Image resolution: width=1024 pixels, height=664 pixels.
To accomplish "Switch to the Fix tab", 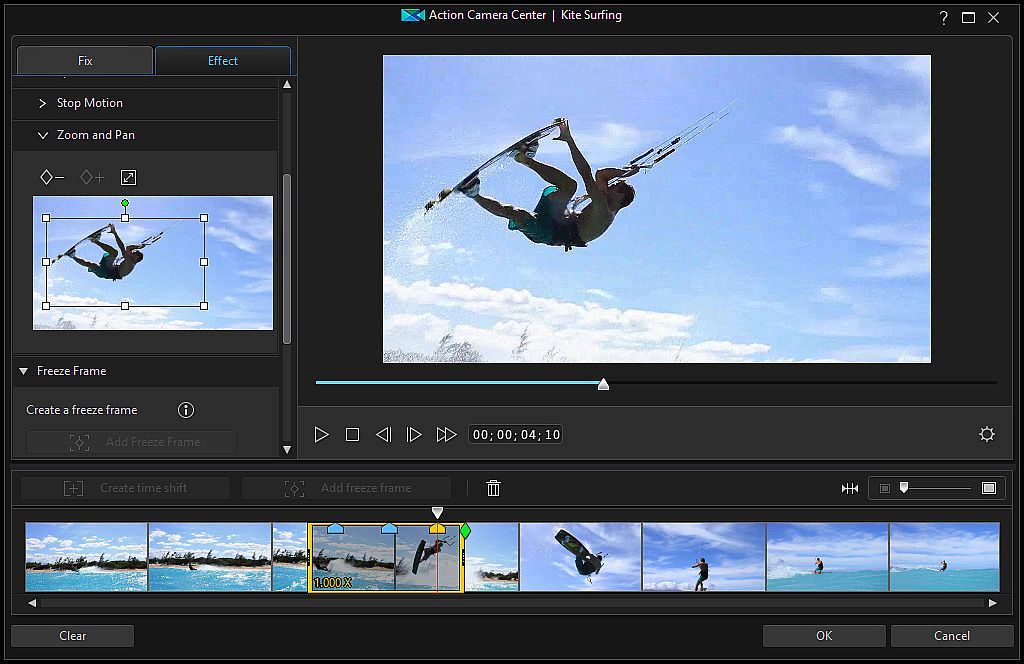I will click(85, 61).
